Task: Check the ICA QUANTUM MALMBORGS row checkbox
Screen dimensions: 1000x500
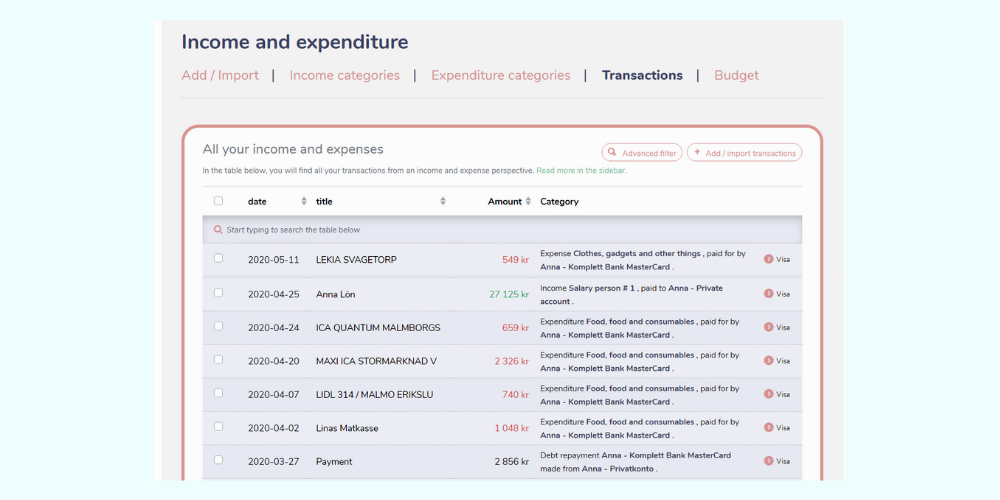Action: (x=219, y=326)
